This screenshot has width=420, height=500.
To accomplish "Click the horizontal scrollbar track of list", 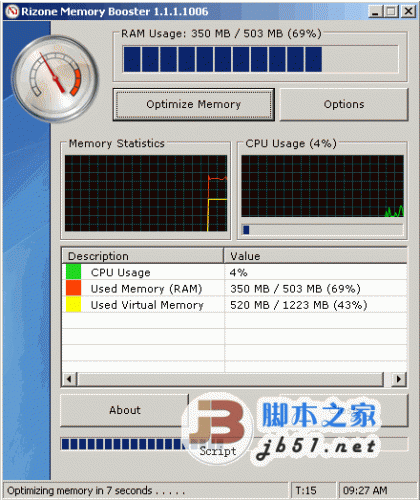I will tap(230, 379).
